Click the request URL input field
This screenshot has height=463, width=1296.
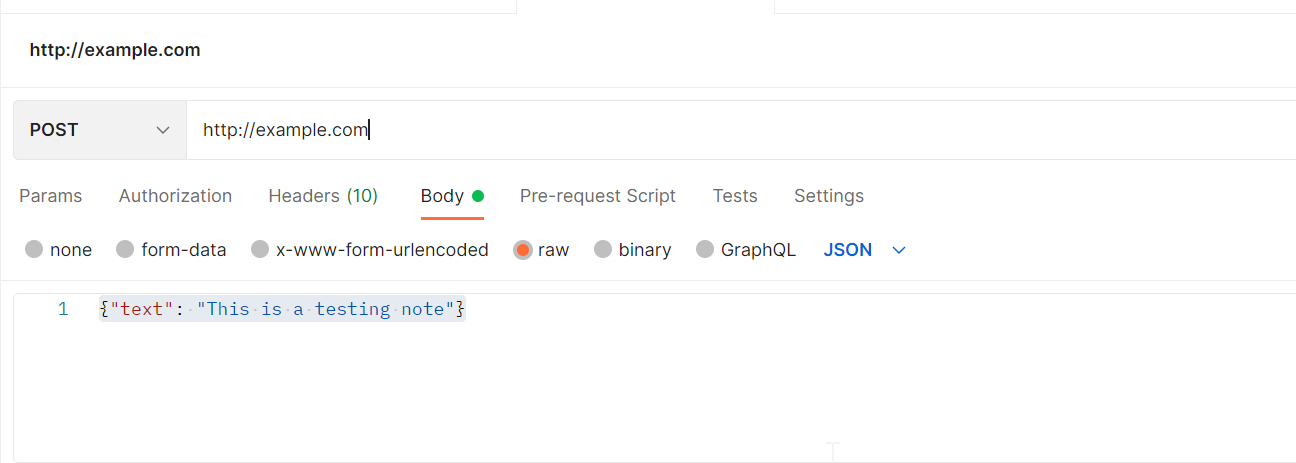(700, 130)
